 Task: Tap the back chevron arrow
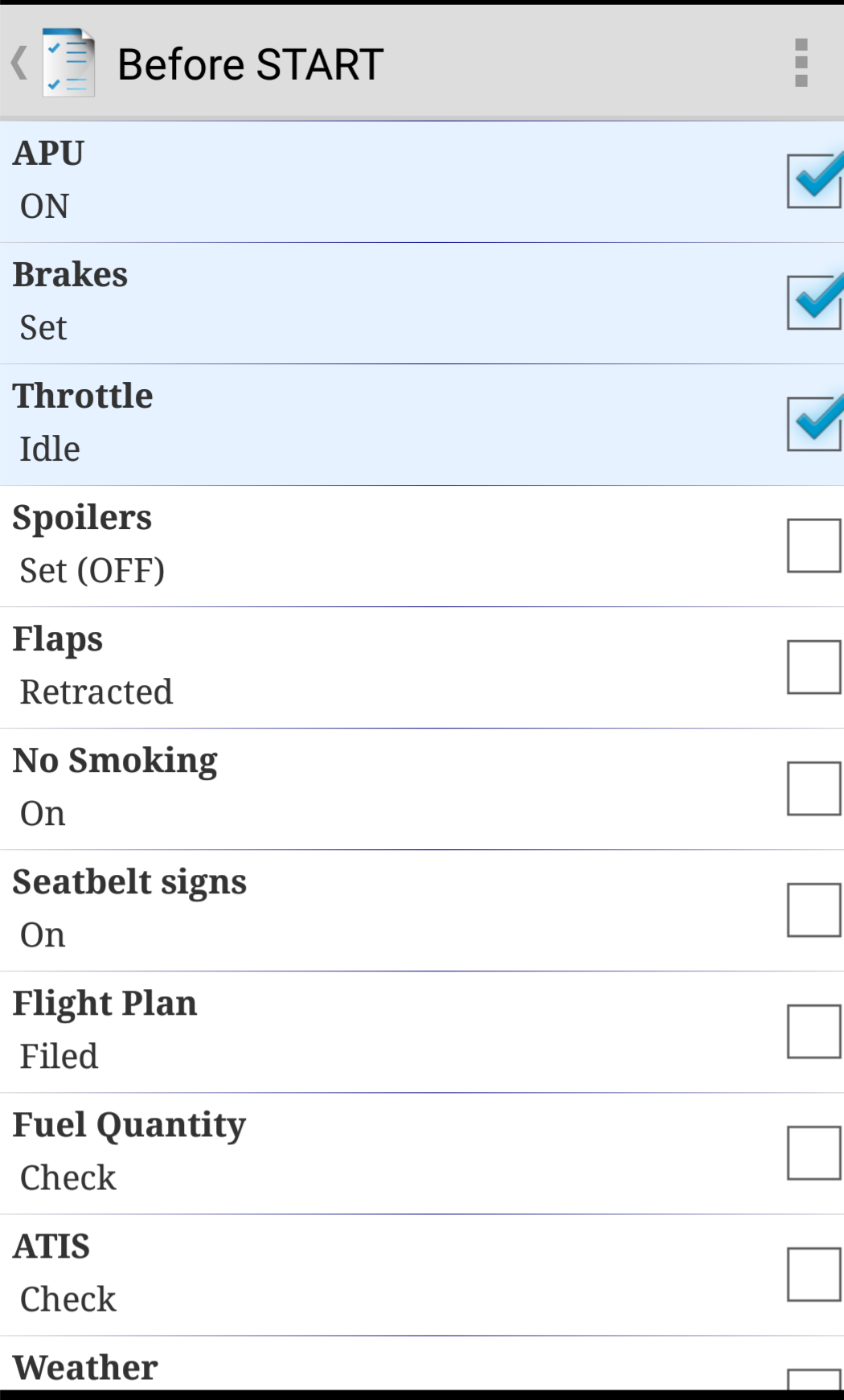[19, 63]
